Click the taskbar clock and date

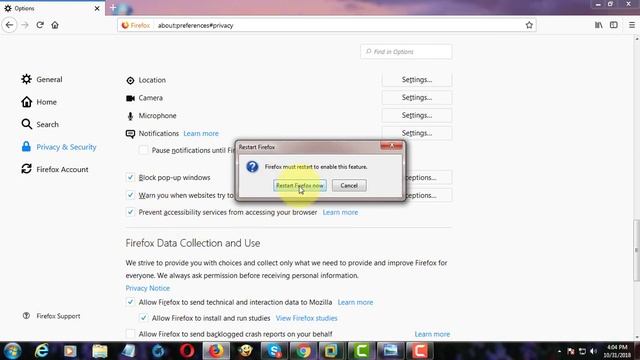(x=617, y=351)
